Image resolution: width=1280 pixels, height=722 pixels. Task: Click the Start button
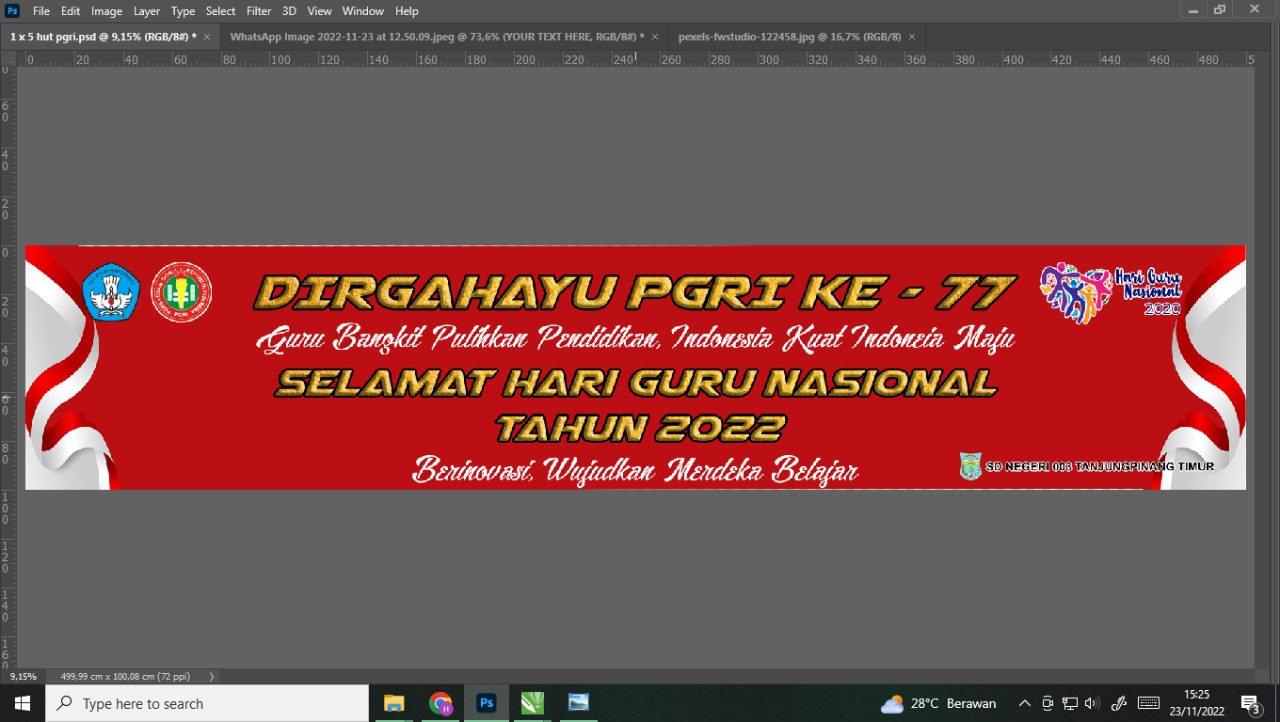pyautogui.click(x=21, y=703)
